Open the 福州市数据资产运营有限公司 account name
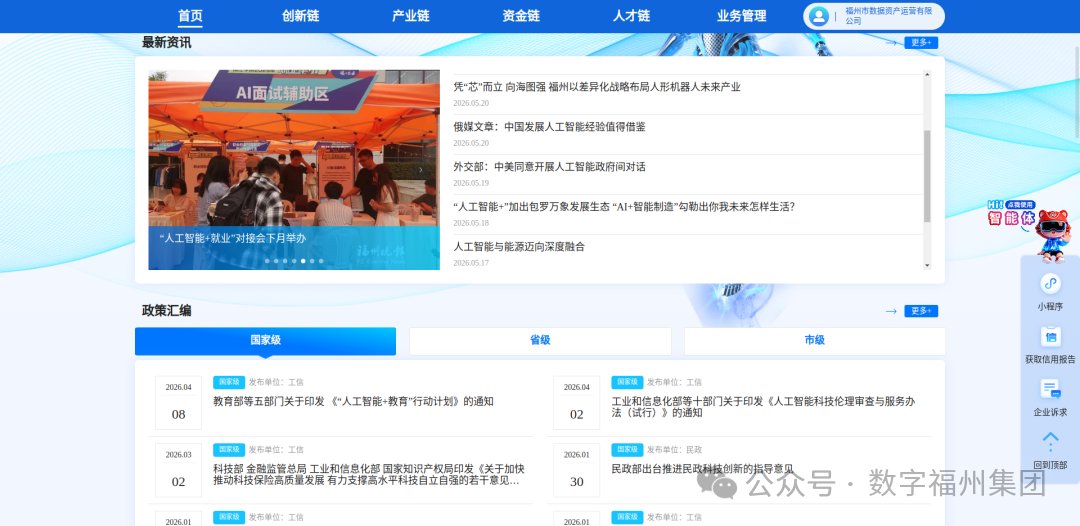The height and width of the screenshot is (526, 1080). [889, 16]
